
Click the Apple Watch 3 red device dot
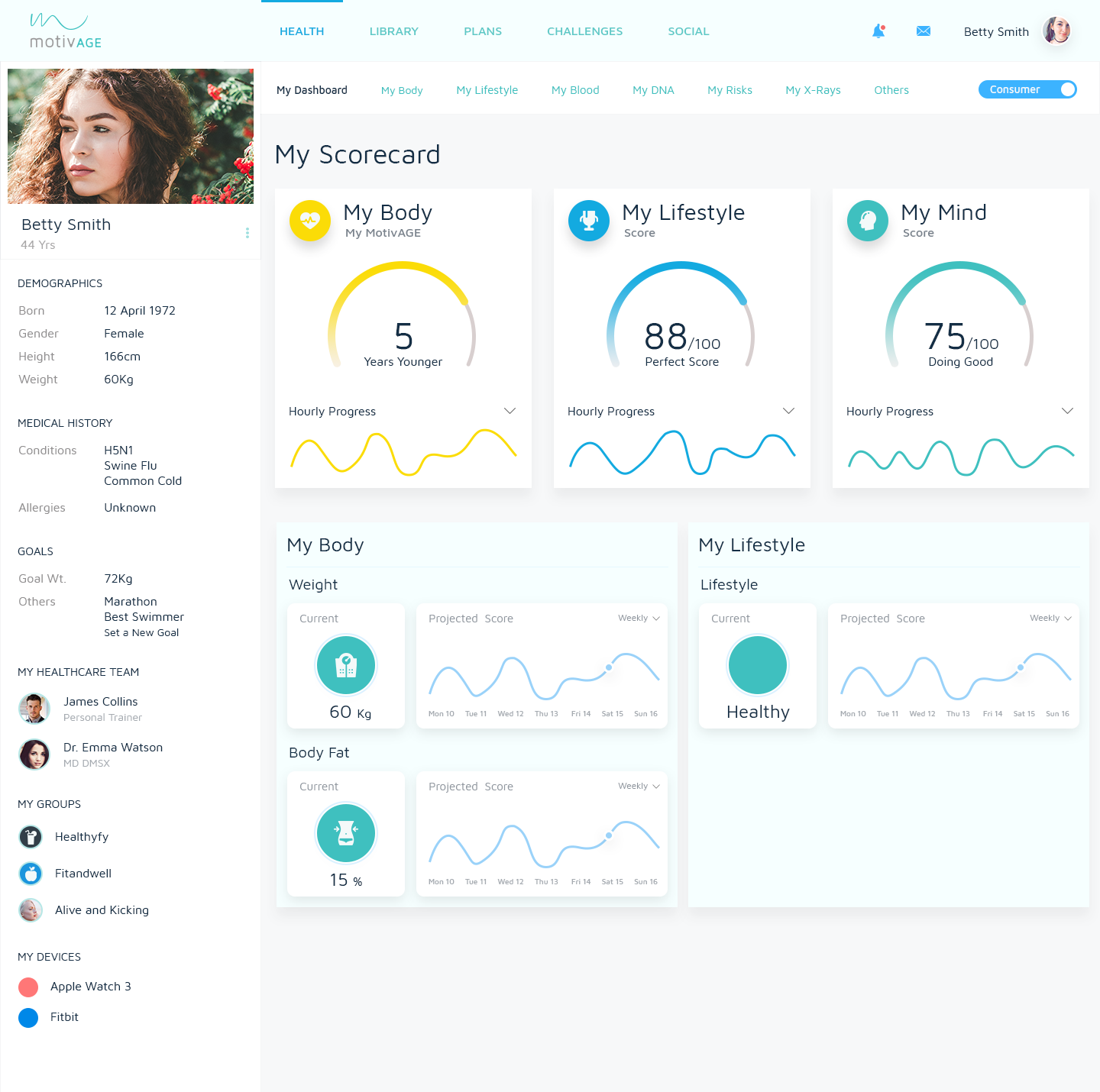28,987
